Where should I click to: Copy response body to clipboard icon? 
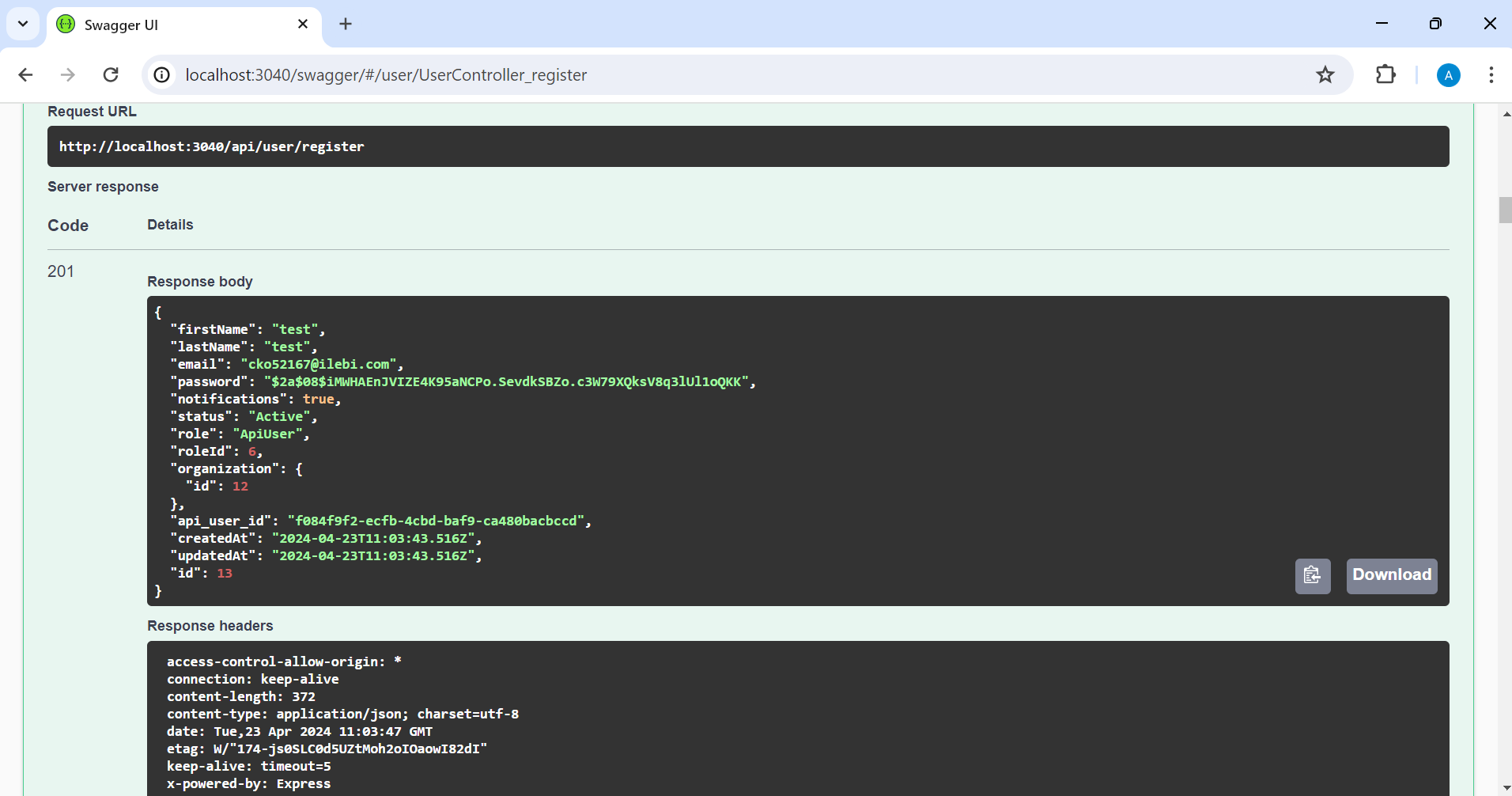1313,575
